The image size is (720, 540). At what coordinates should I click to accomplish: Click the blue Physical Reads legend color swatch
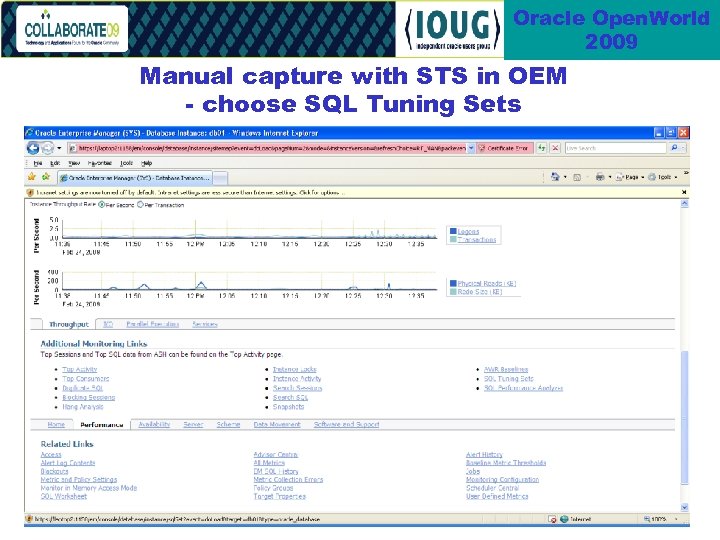pos(453,283)
